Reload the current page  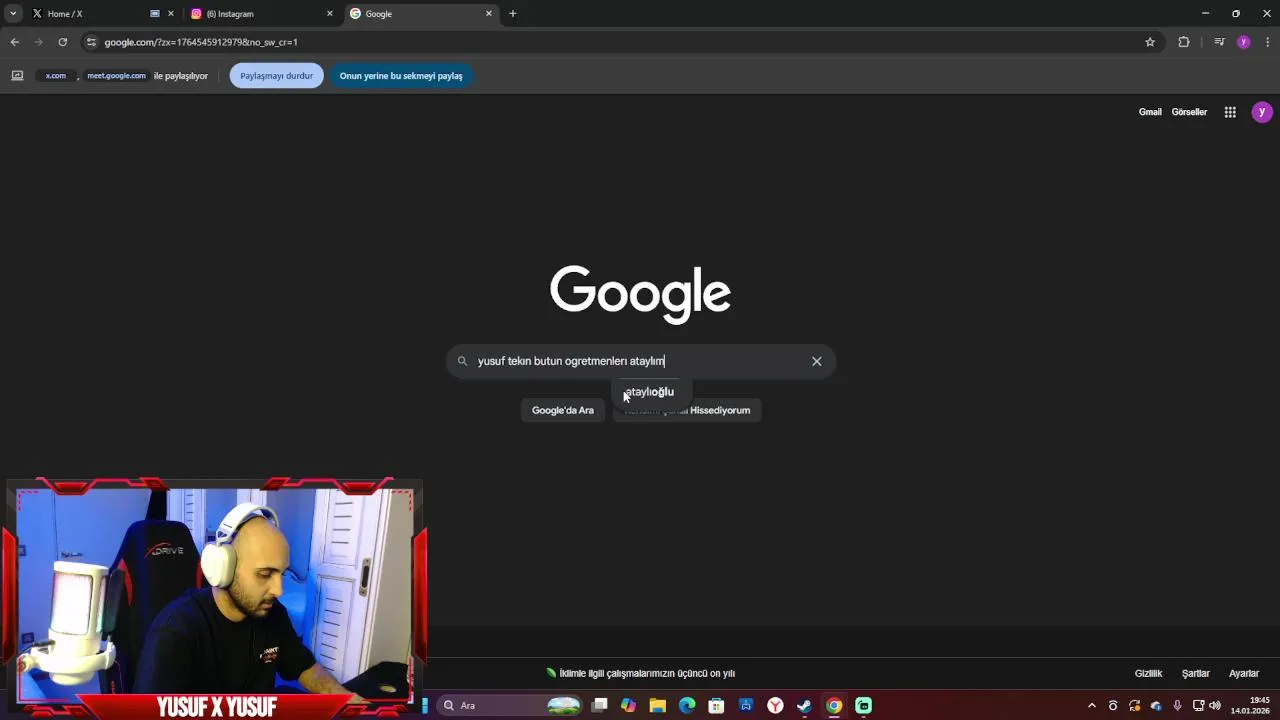tap(62, 42)
